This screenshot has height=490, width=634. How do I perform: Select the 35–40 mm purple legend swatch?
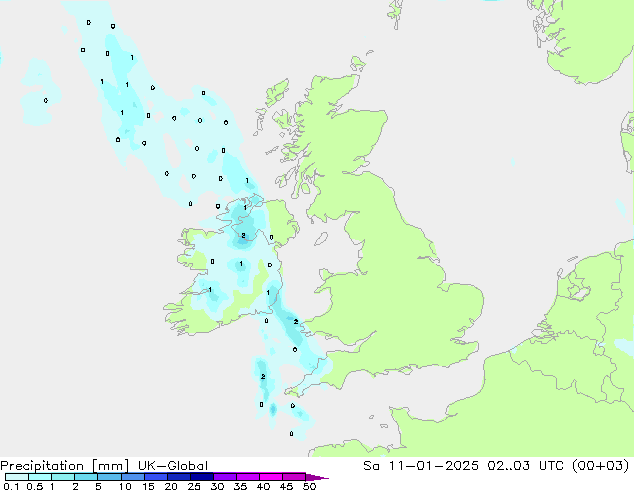click(248, 477)
